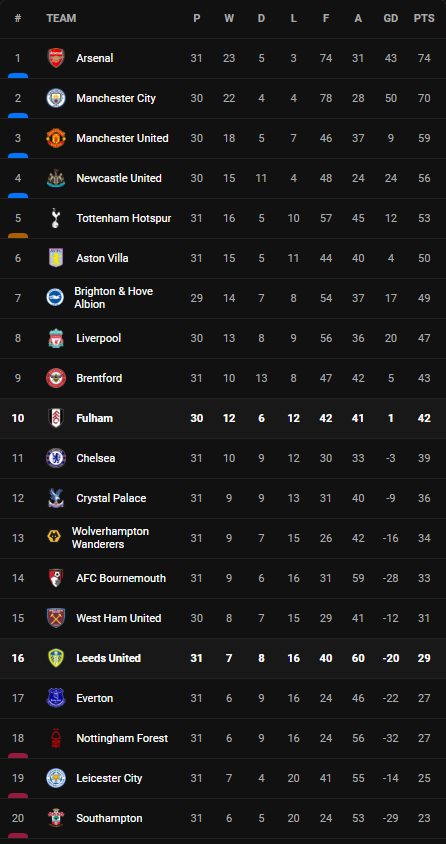Click the Everton club crest

(x=56, y=698)
